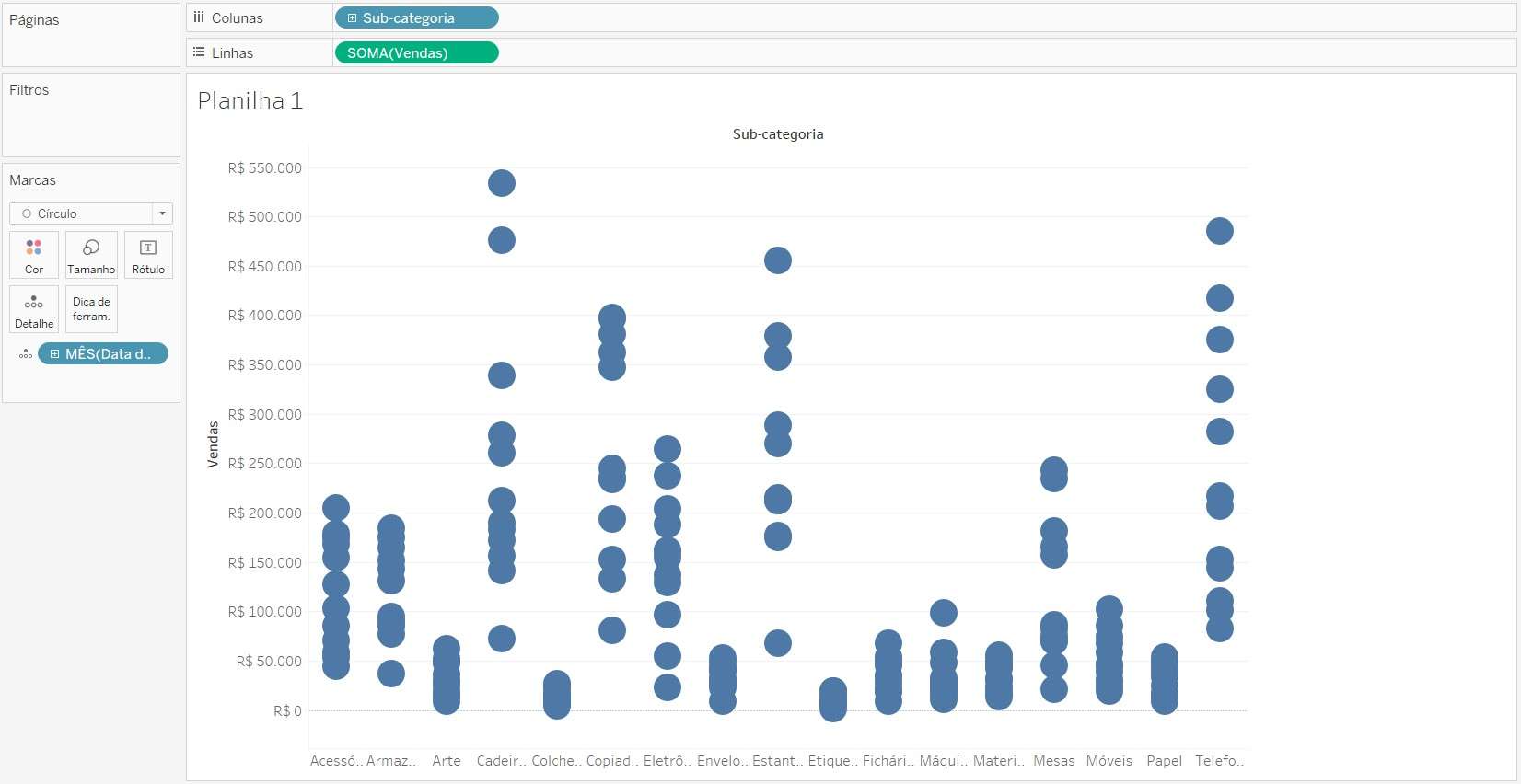Click the Telefo.. axis label
Image resolution: width=1521 pixels, height=784 pixels.
tap(1220, 761)
